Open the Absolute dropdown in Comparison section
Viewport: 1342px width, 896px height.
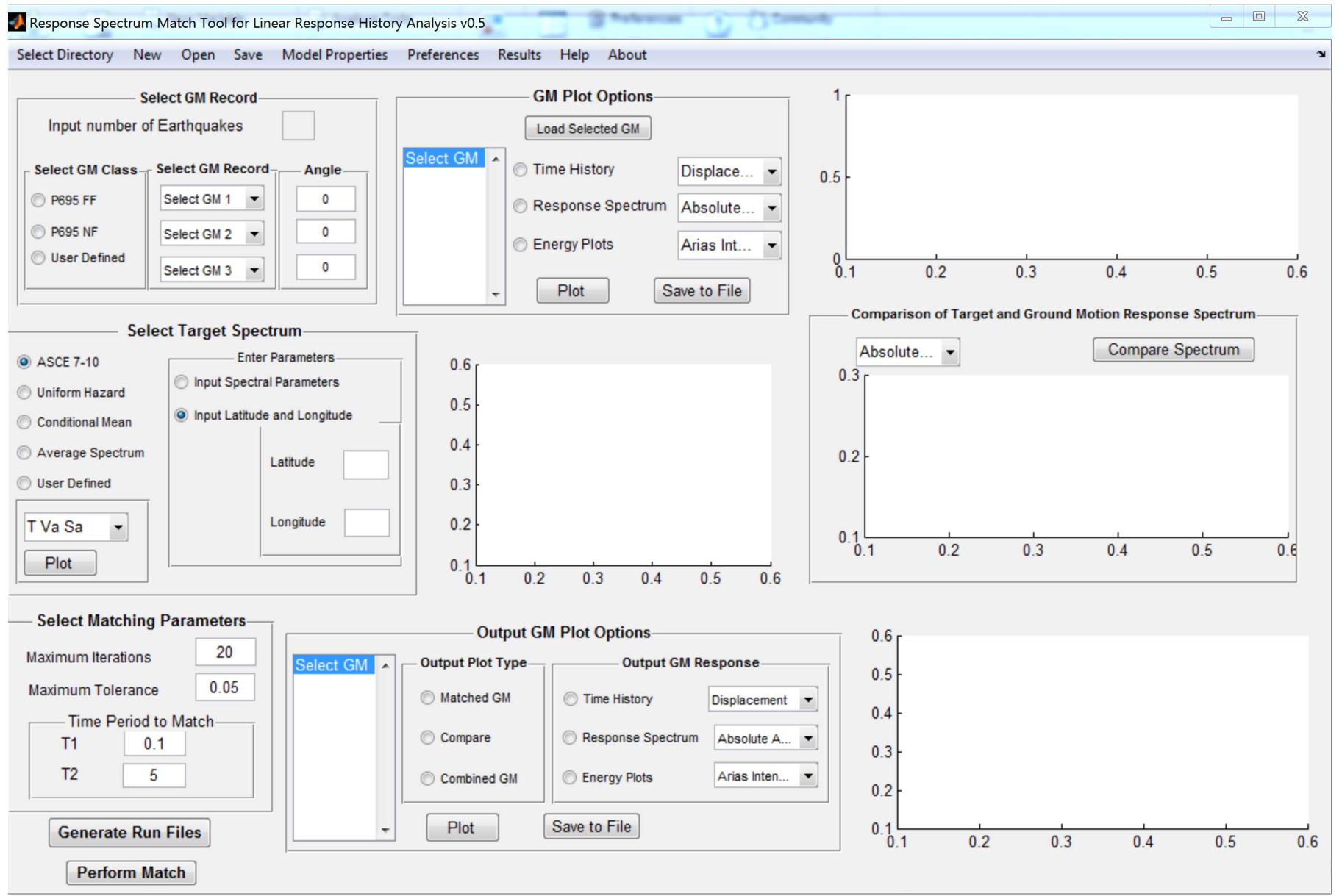point(908,351)
